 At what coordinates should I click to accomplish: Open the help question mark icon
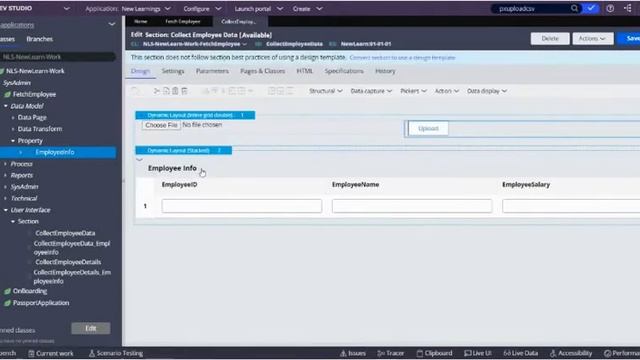610,8
